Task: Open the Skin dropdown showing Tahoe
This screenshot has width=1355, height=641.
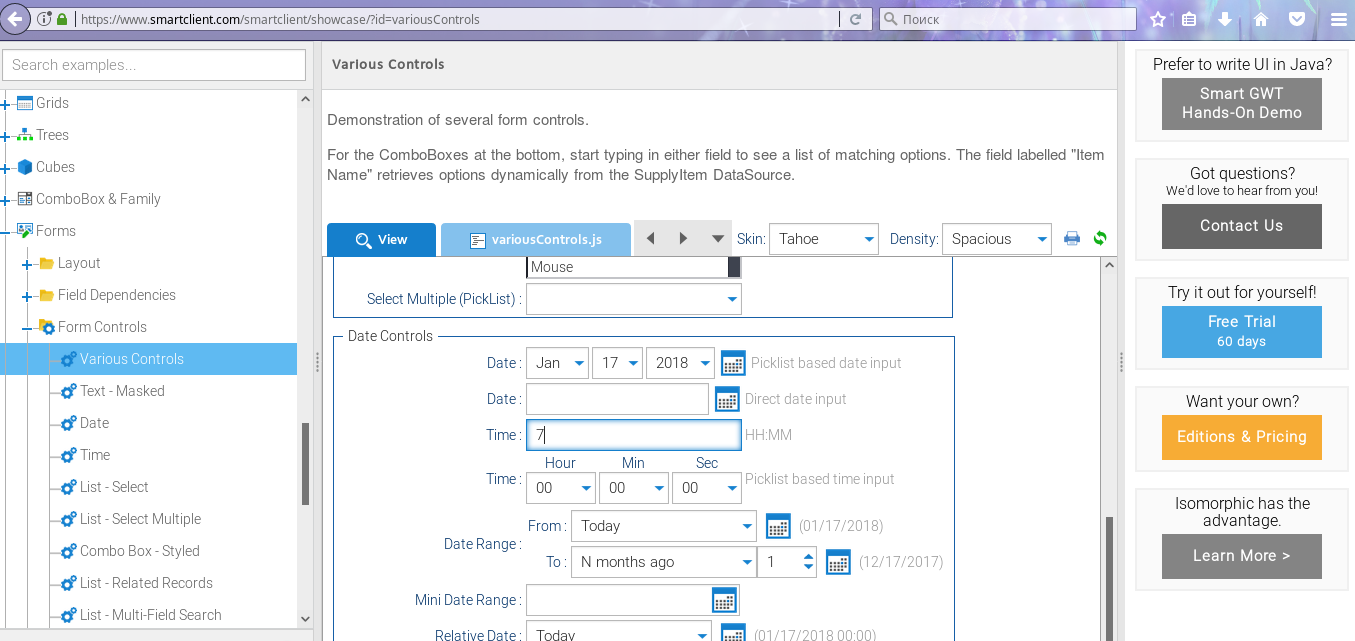Action: point(823,239)
